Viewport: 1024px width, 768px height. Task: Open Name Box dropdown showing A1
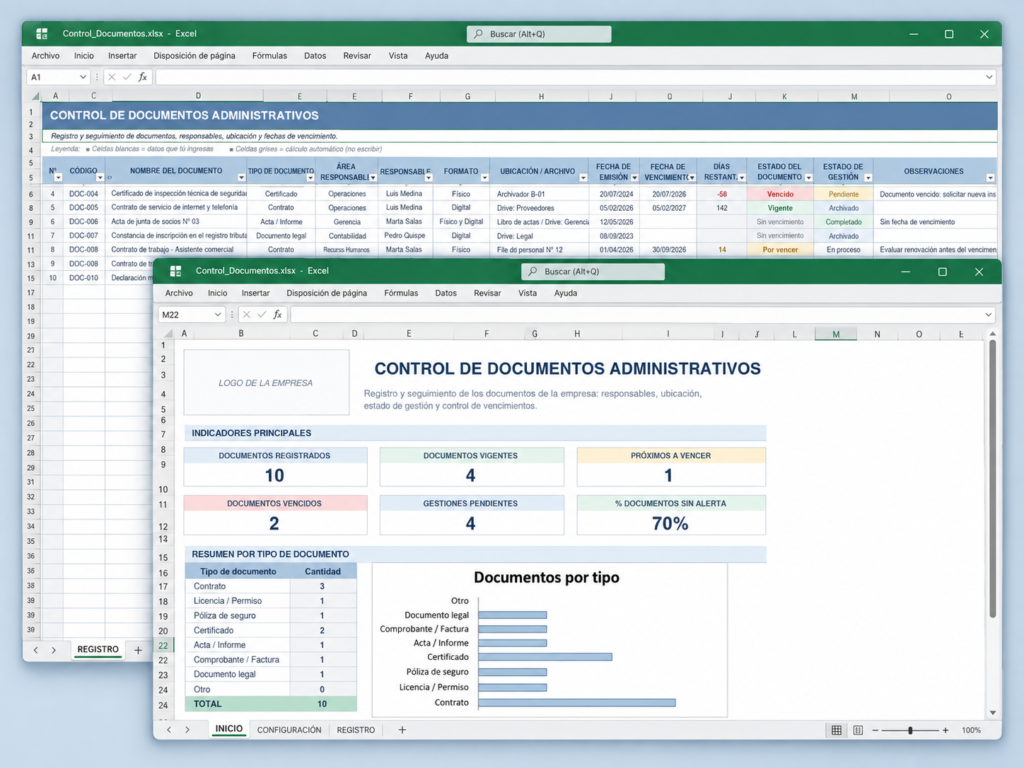point(83,77)
